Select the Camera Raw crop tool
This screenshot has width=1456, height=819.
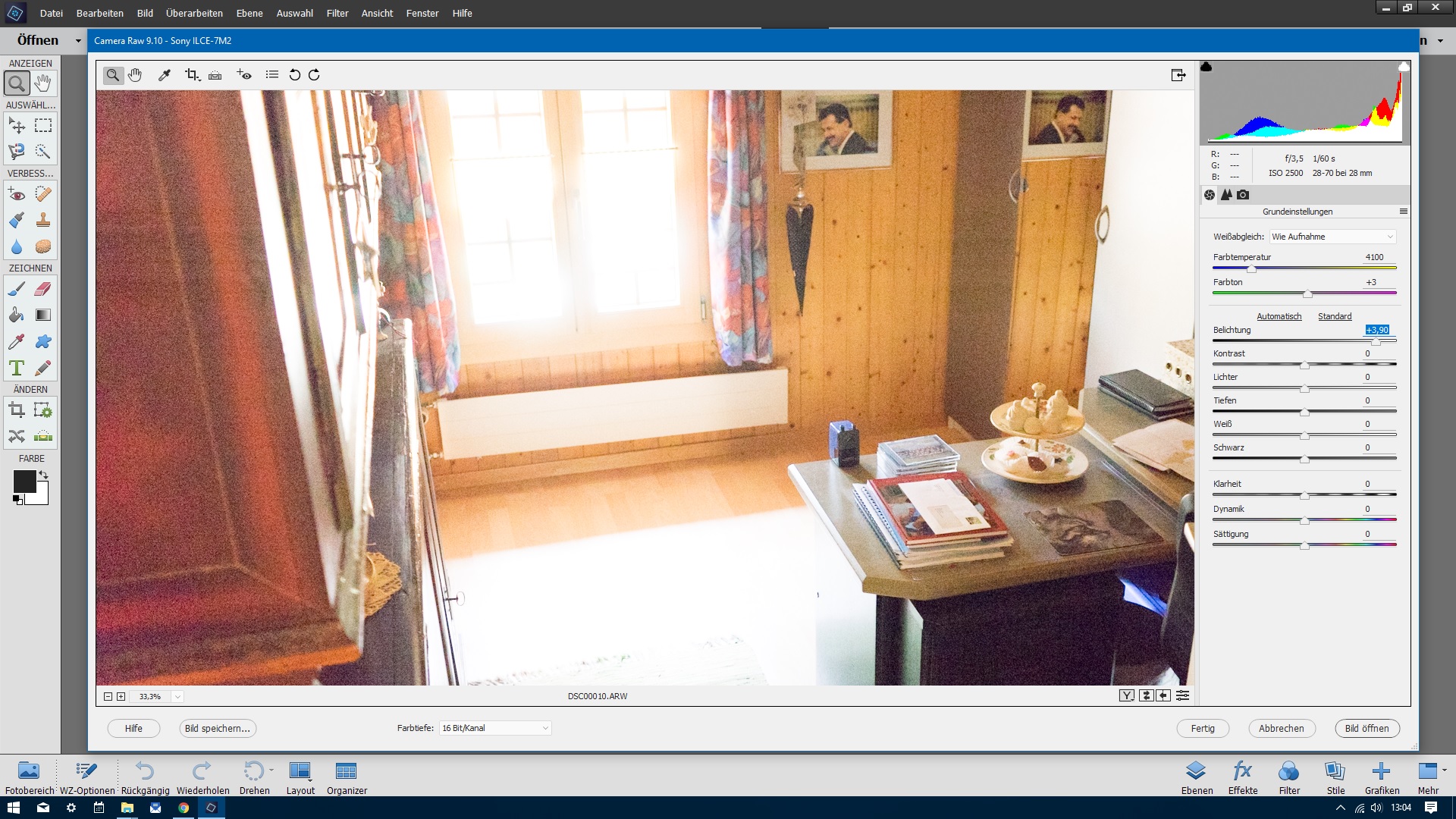click(191, 74)
